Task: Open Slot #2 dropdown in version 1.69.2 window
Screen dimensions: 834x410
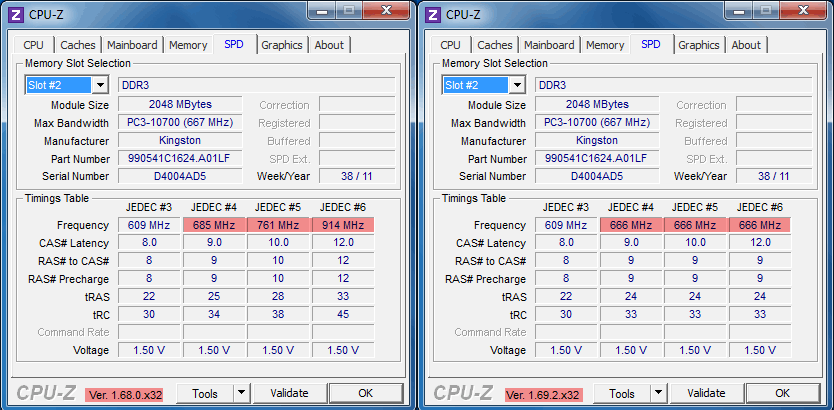Action: coord(517,85)
